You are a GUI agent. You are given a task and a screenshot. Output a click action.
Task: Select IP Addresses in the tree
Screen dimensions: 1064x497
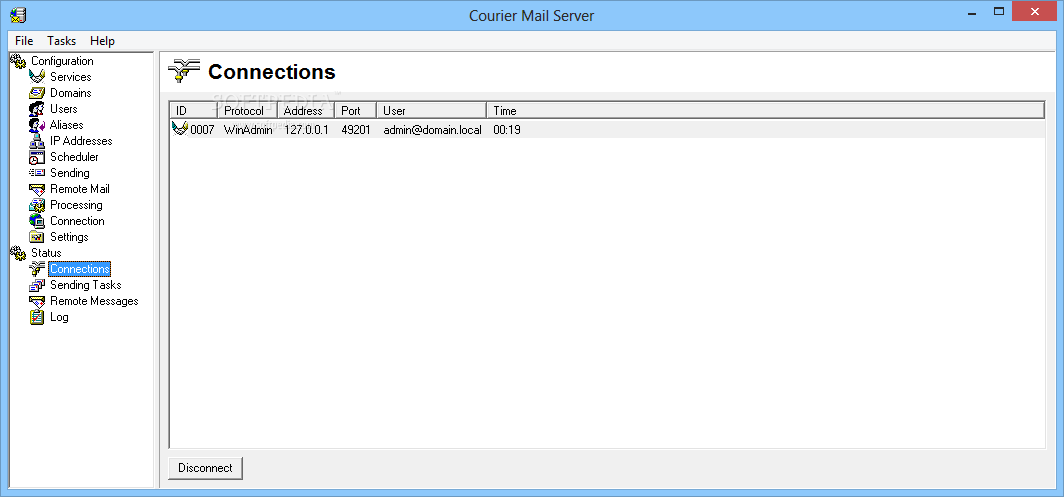click(x=81, y=141)
